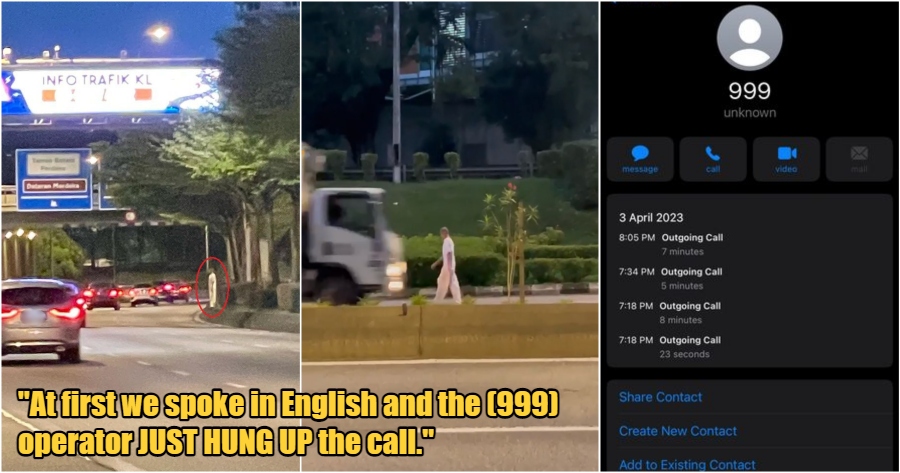Select the 7:18 PM 23 seconds call
This screenshot has width=900, height=473.
pyautogui.click(x=750, y=347)
